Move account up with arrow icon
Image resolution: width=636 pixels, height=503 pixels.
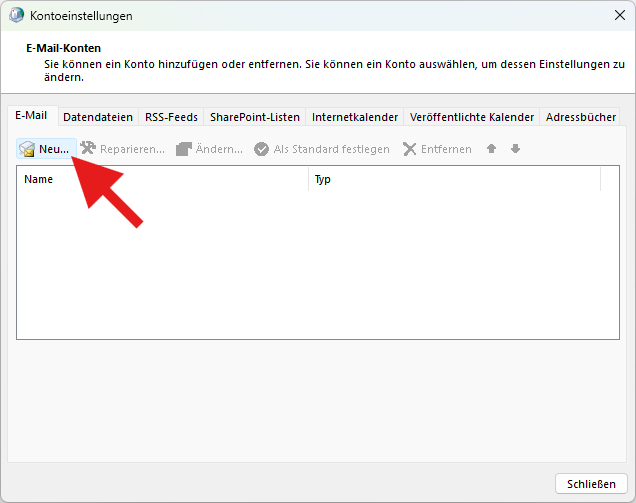click(491, 149)
